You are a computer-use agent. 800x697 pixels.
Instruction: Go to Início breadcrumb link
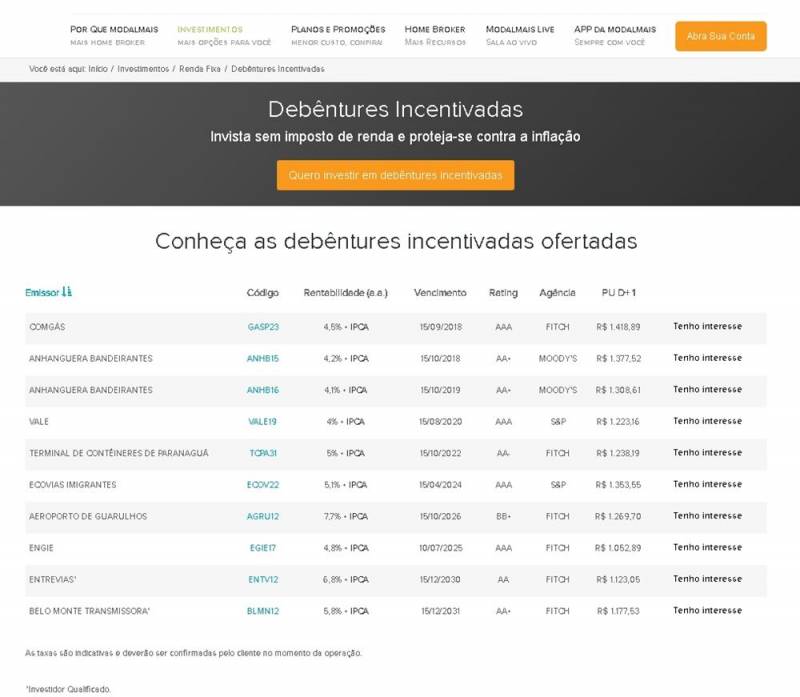[x=98, y=69]
